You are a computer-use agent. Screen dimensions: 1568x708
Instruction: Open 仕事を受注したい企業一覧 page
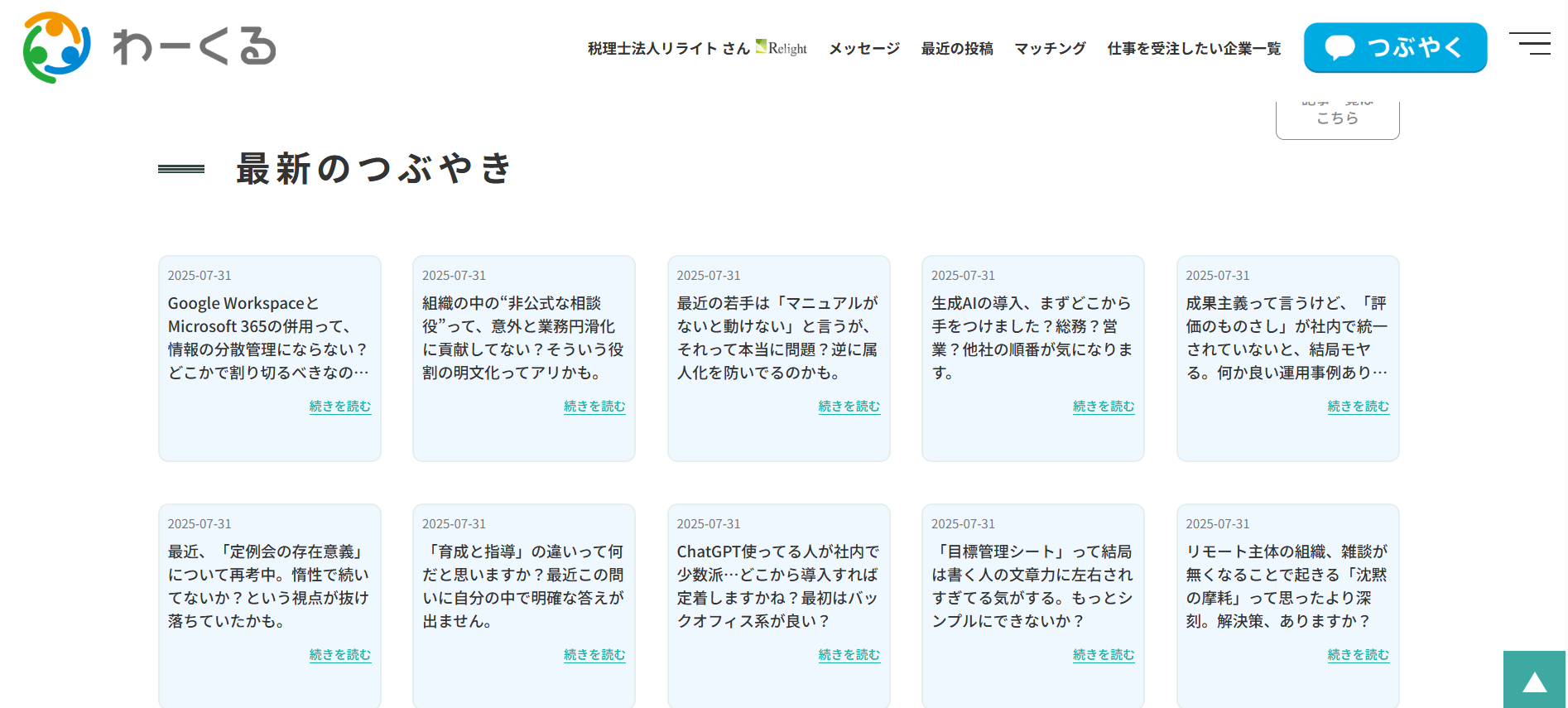pos(1193,49)
